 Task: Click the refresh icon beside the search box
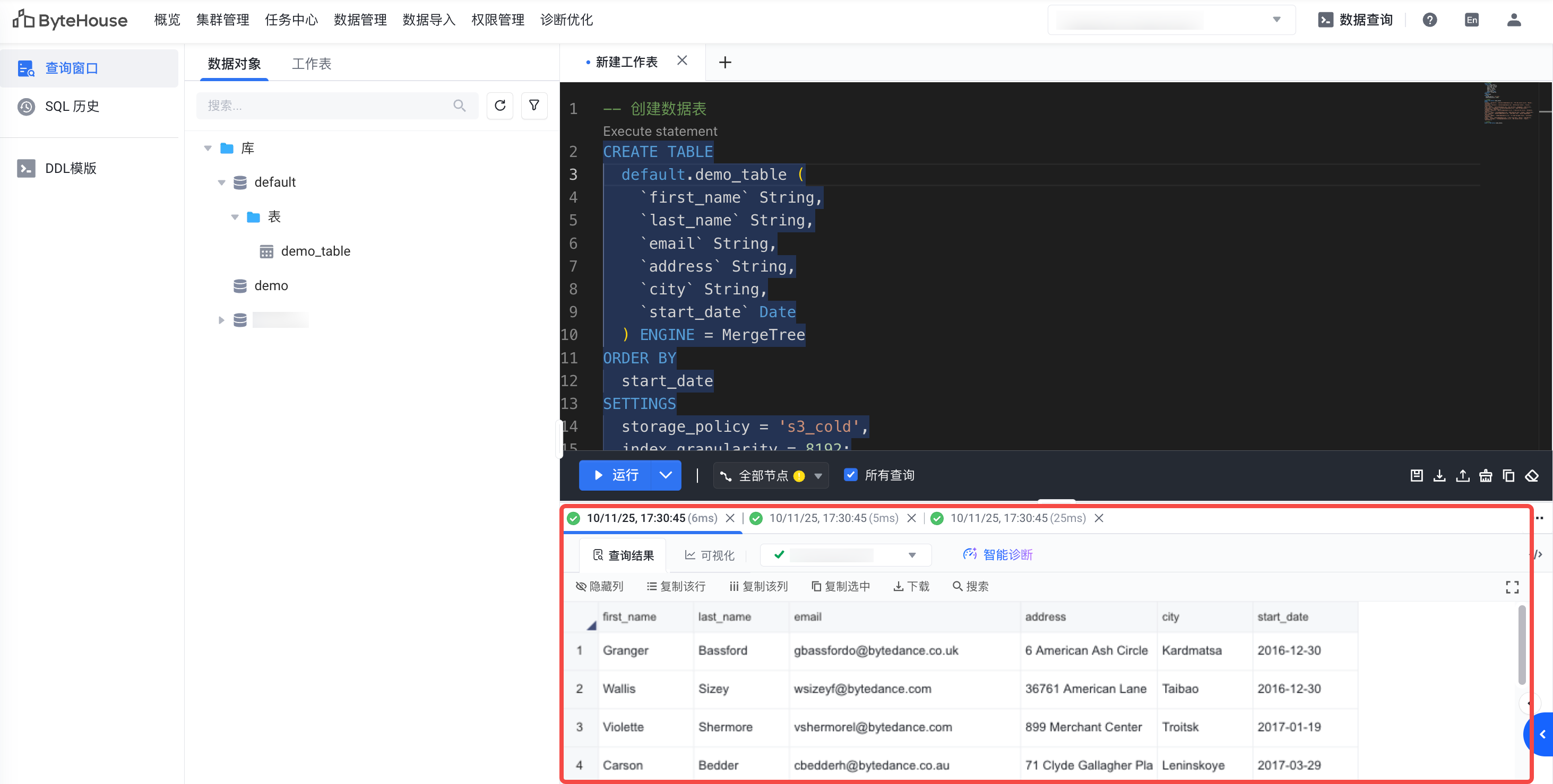pos(499,106)
